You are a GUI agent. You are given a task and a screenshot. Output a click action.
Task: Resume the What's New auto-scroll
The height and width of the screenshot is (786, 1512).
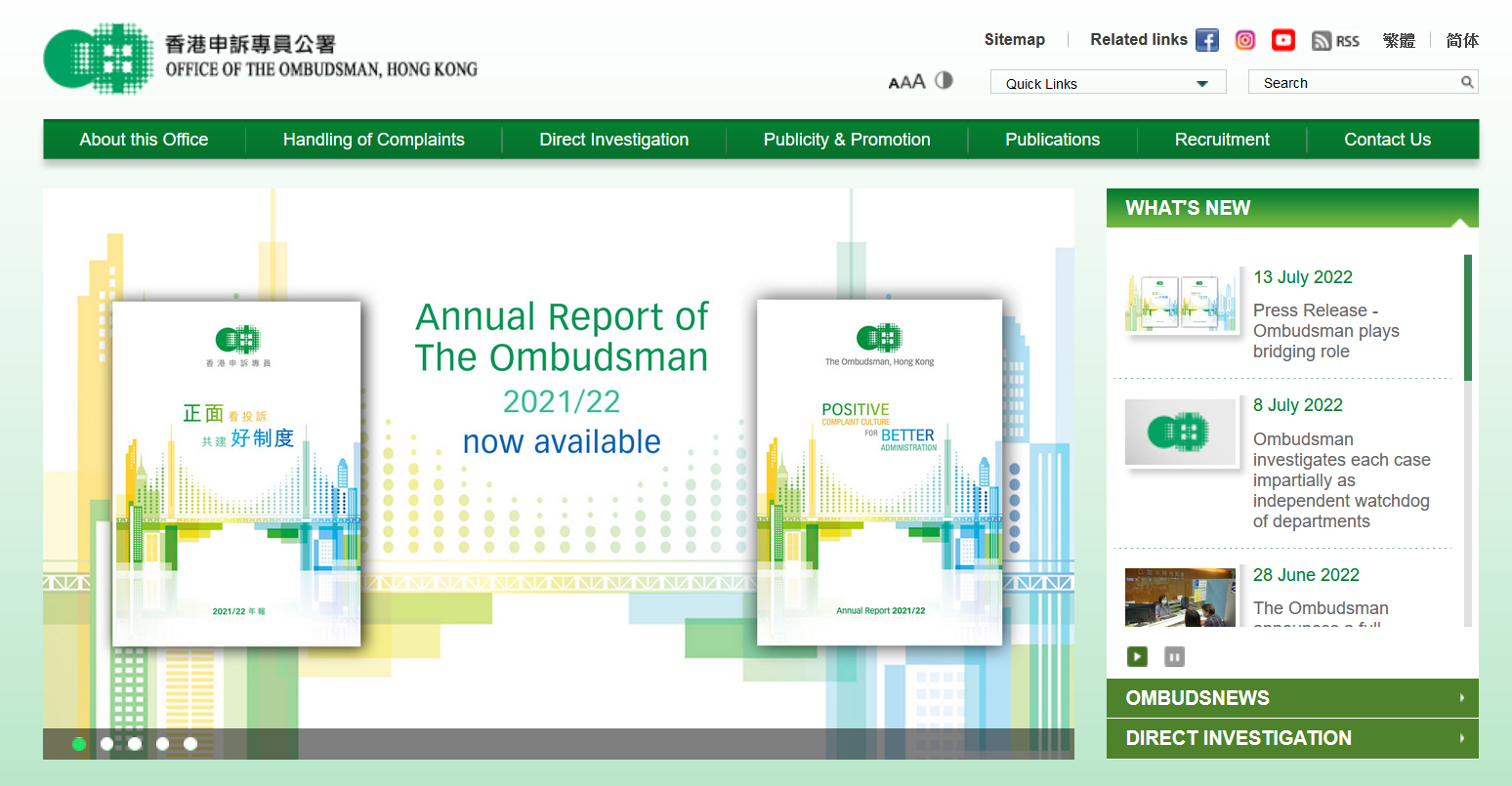[x=1136, y=656]
